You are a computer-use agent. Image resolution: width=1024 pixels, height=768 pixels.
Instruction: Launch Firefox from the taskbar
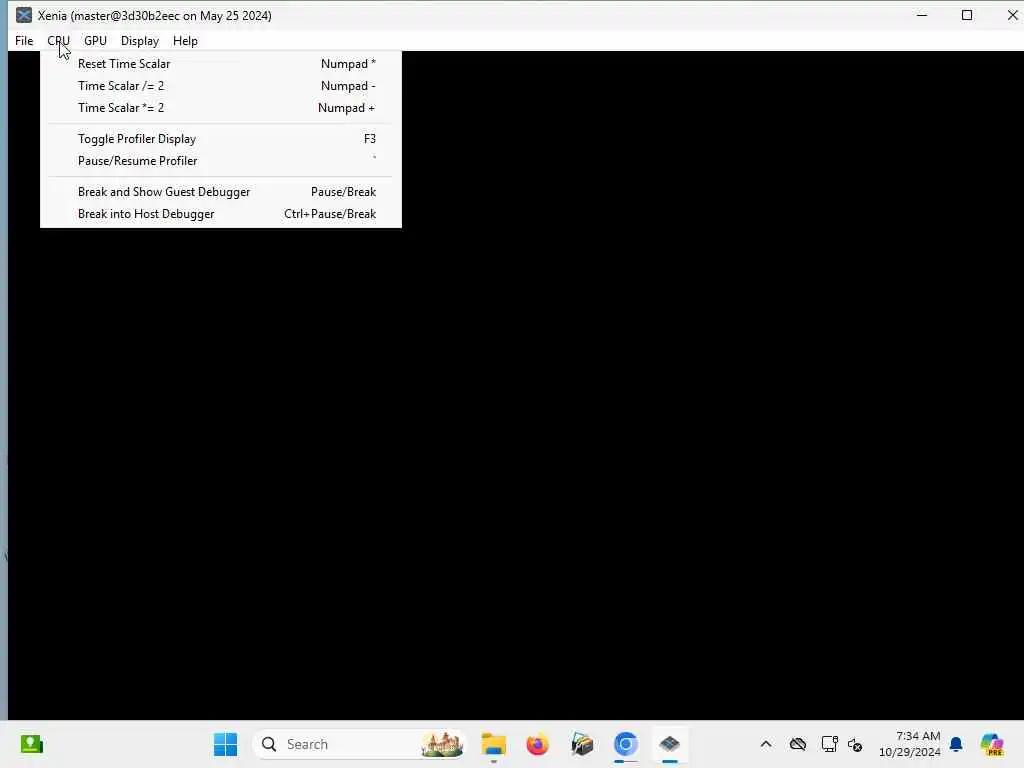pyautogui.click(x=537, y=744)
